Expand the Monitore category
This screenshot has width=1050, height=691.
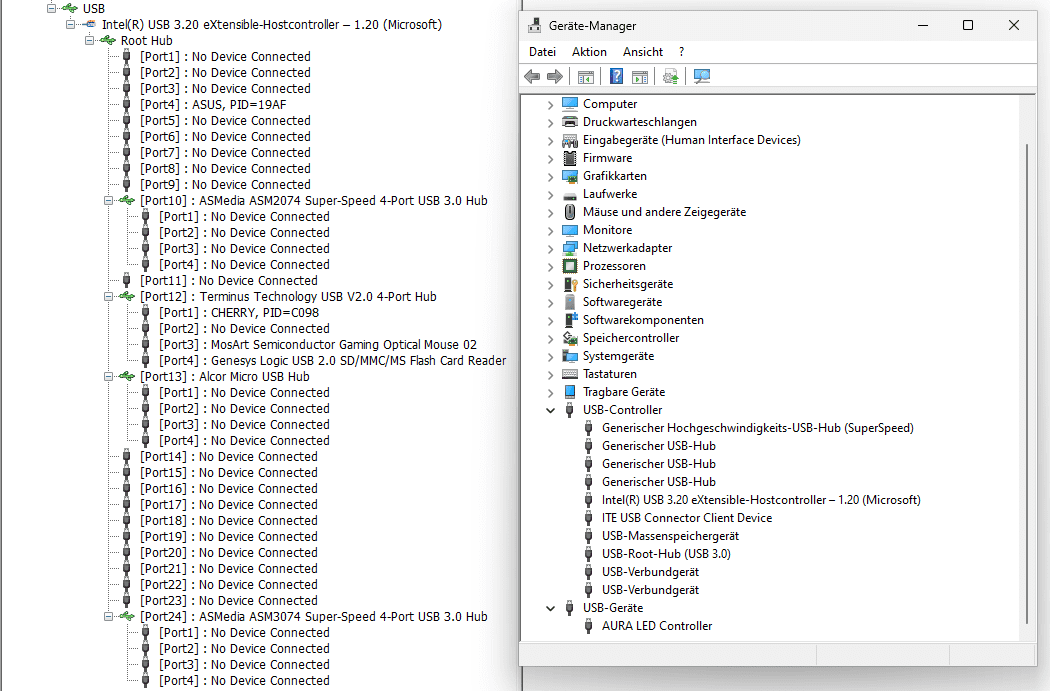click(x=550, y=230)
